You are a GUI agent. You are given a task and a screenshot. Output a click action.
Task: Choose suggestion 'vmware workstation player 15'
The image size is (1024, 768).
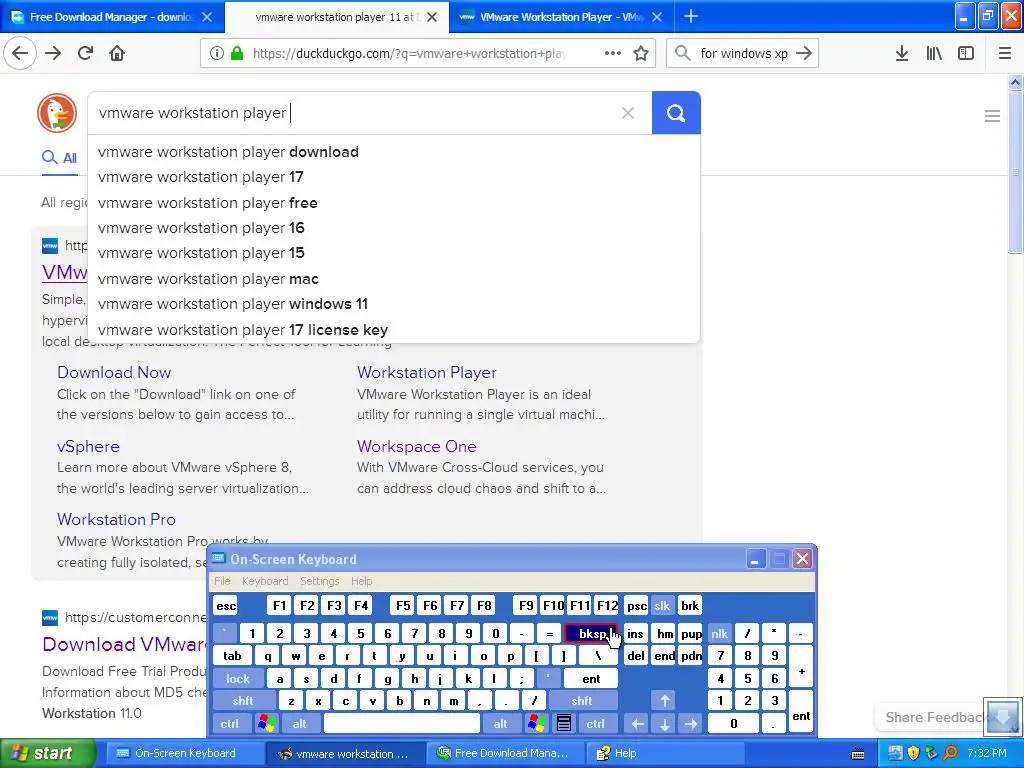tap(394, 253)
